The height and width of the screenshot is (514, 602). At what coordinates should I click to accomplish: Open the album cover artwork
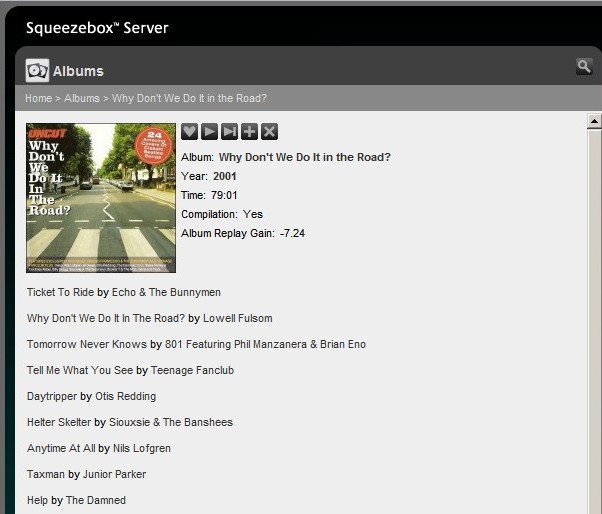coord(101,197)
